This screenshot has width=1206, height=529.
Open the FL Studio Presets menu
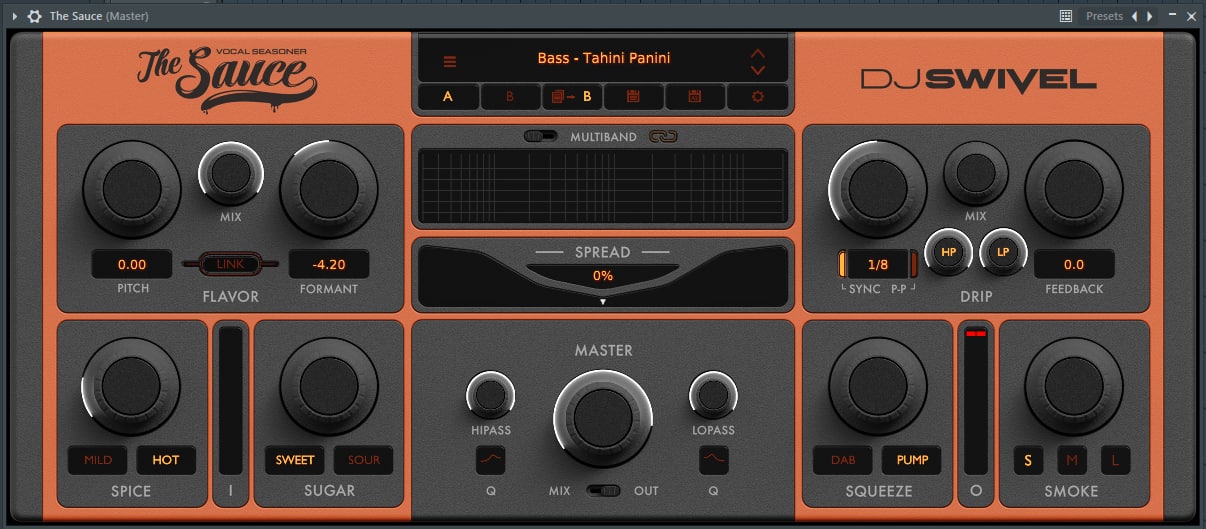pyautogui.click(x=1105, y=16)
